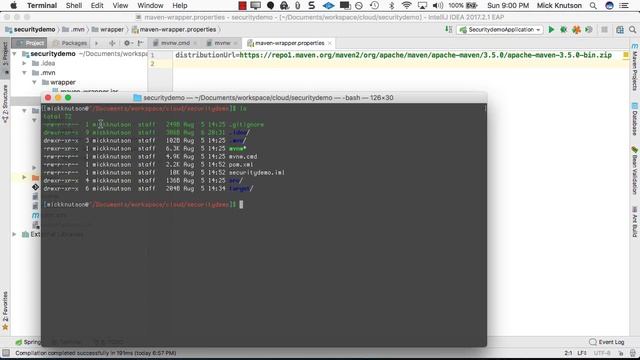The width and height of the screenshot is (640, 360).
Task: Click the distributionUrl https link in editor
Action: 426,55
